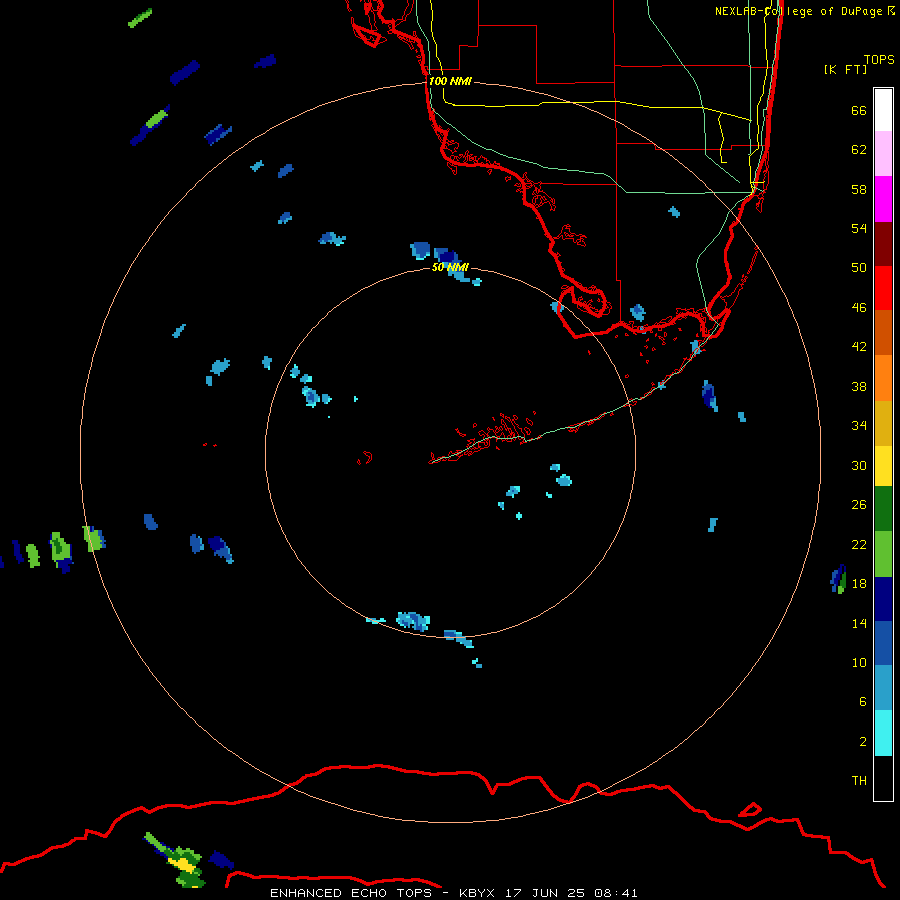
Task: Click the light pink legend swatch
Action: (883, 153)
